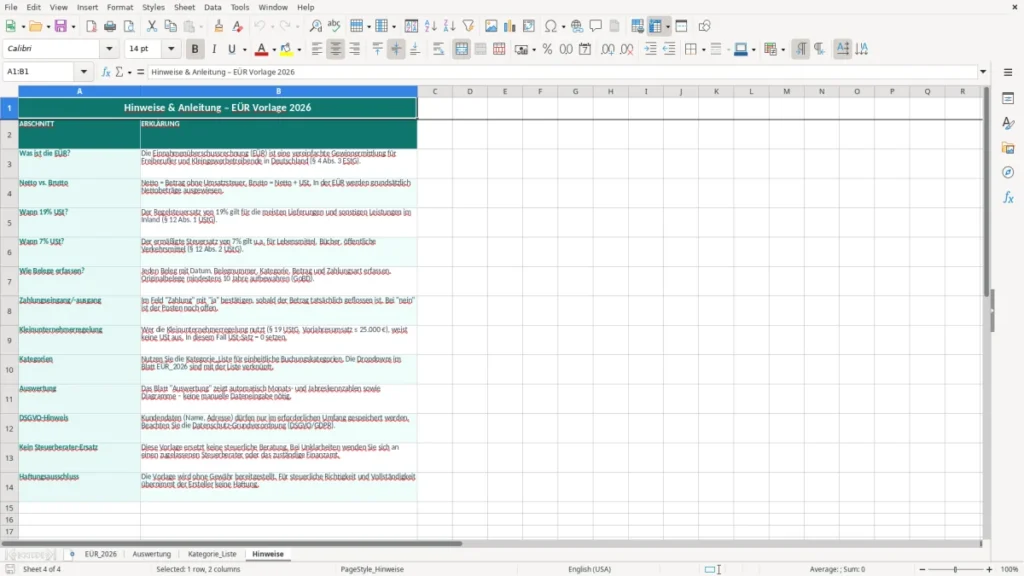The height and width of the screenshot is (576, 1024).
Task: Open the Select Function sum dropdown
Action: 129,72
